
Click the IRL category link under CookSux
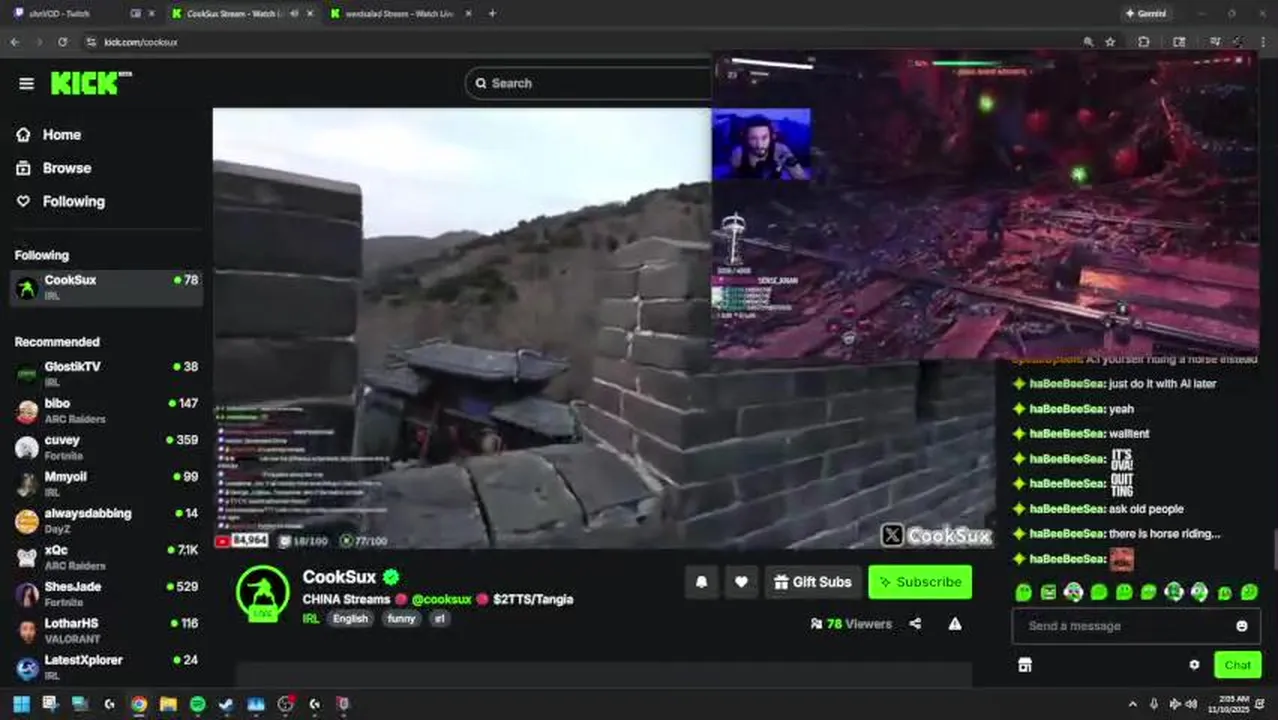click(311, 619)
